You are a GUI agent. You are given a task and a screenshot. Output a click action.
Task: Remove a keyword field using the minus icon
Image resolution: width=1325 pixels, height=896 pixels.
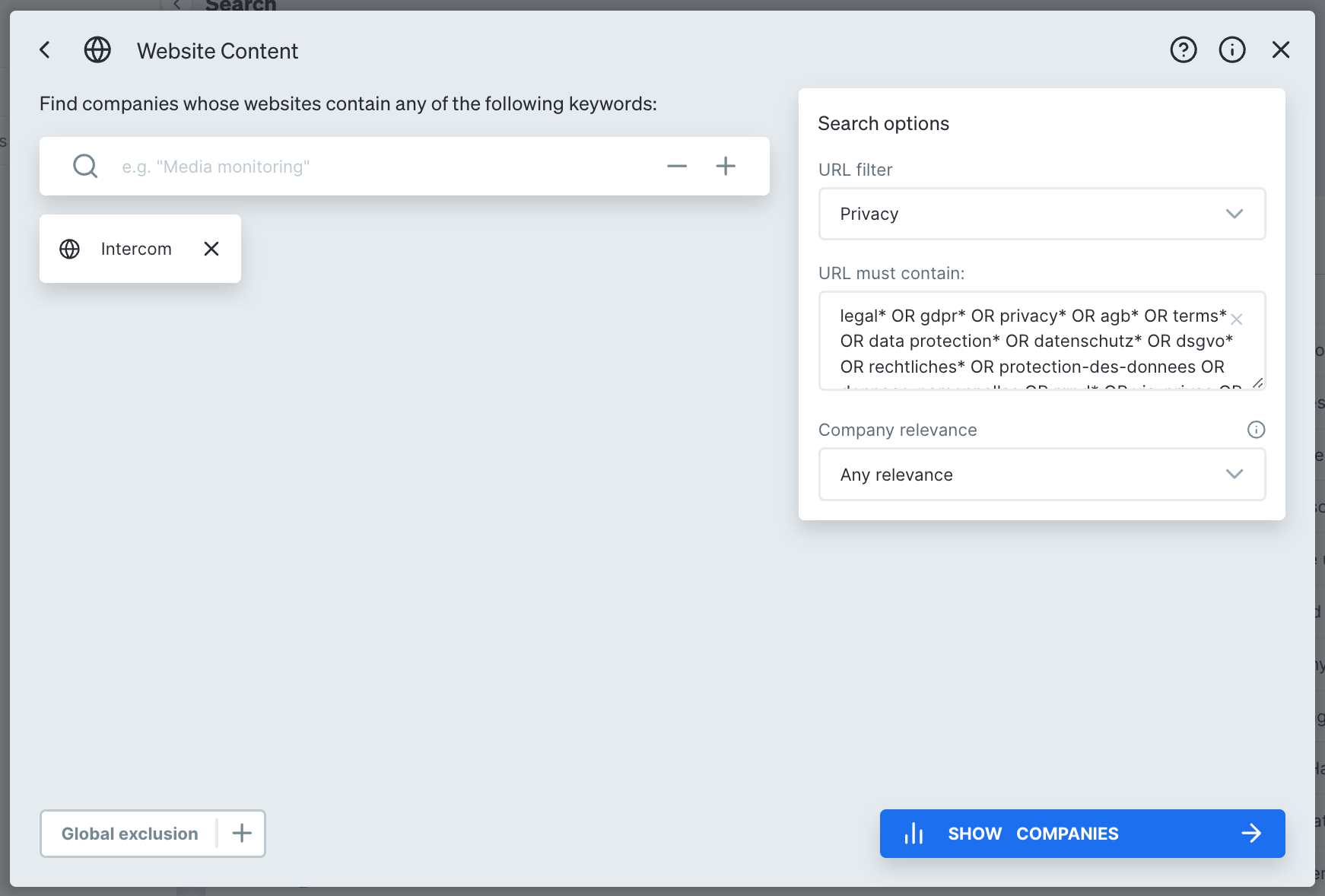[x=676, y=166]
